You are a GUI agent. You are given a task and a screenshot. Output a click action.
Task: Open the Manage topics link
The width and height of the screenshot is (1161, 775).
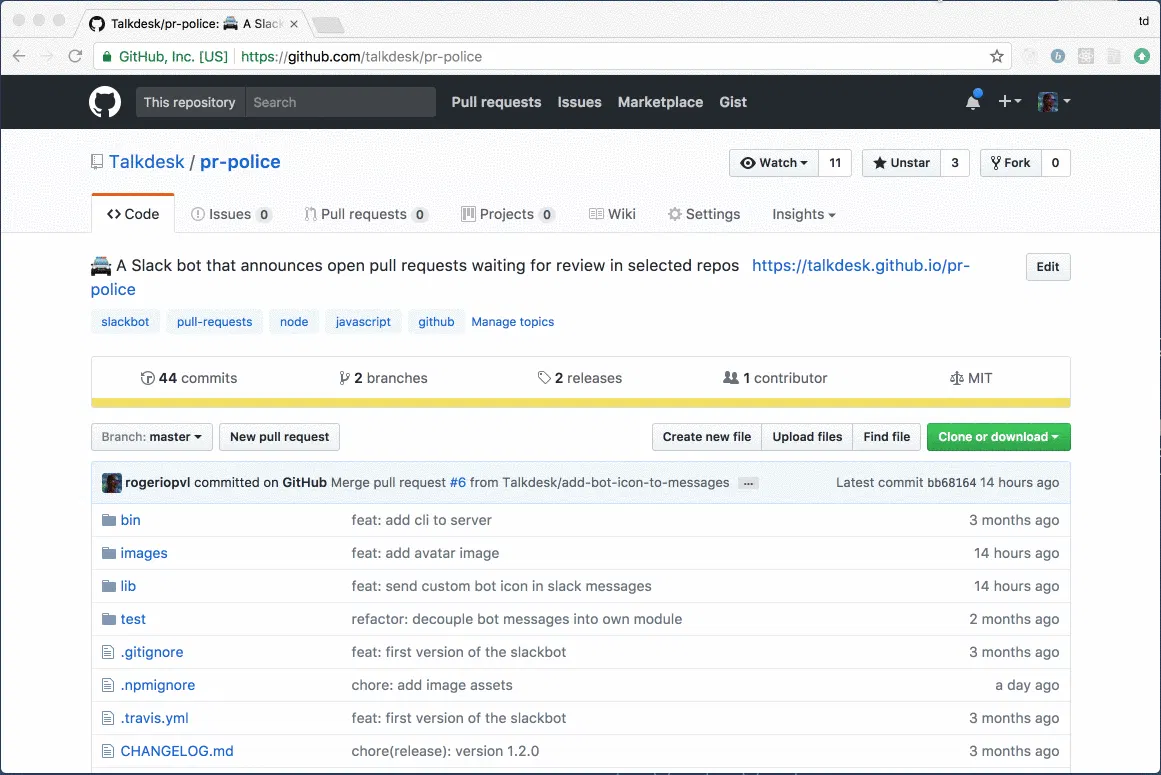pyautogui.click(x=512, y=322)
